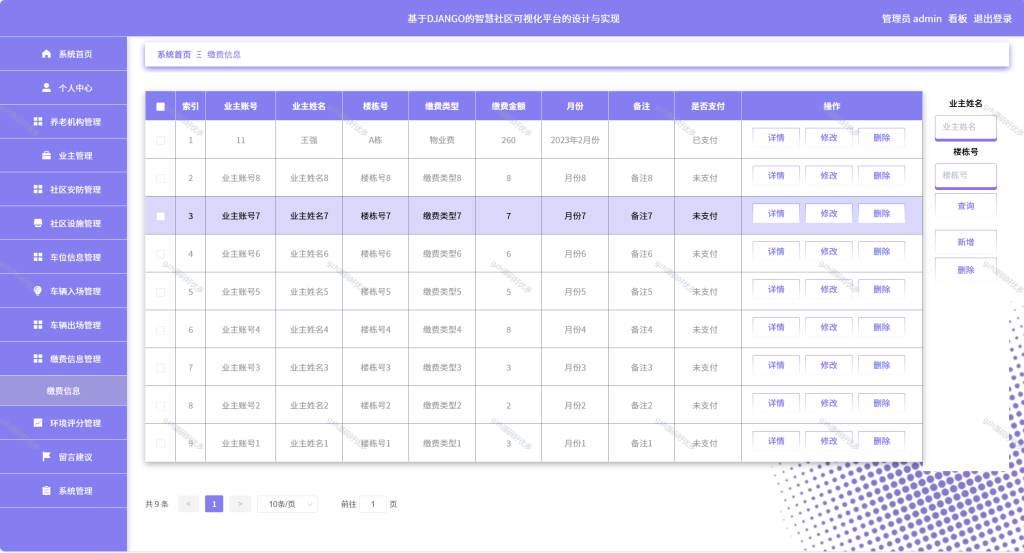The image size is (1024, 553).
Task: Click 修改 for the 业主账号8 row
Action: 829,176
